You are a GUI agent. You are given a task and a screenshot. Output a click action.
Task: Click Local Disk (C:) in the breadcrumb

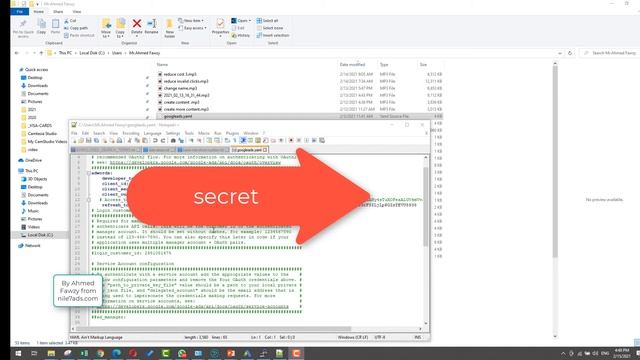tap(92, 53)
